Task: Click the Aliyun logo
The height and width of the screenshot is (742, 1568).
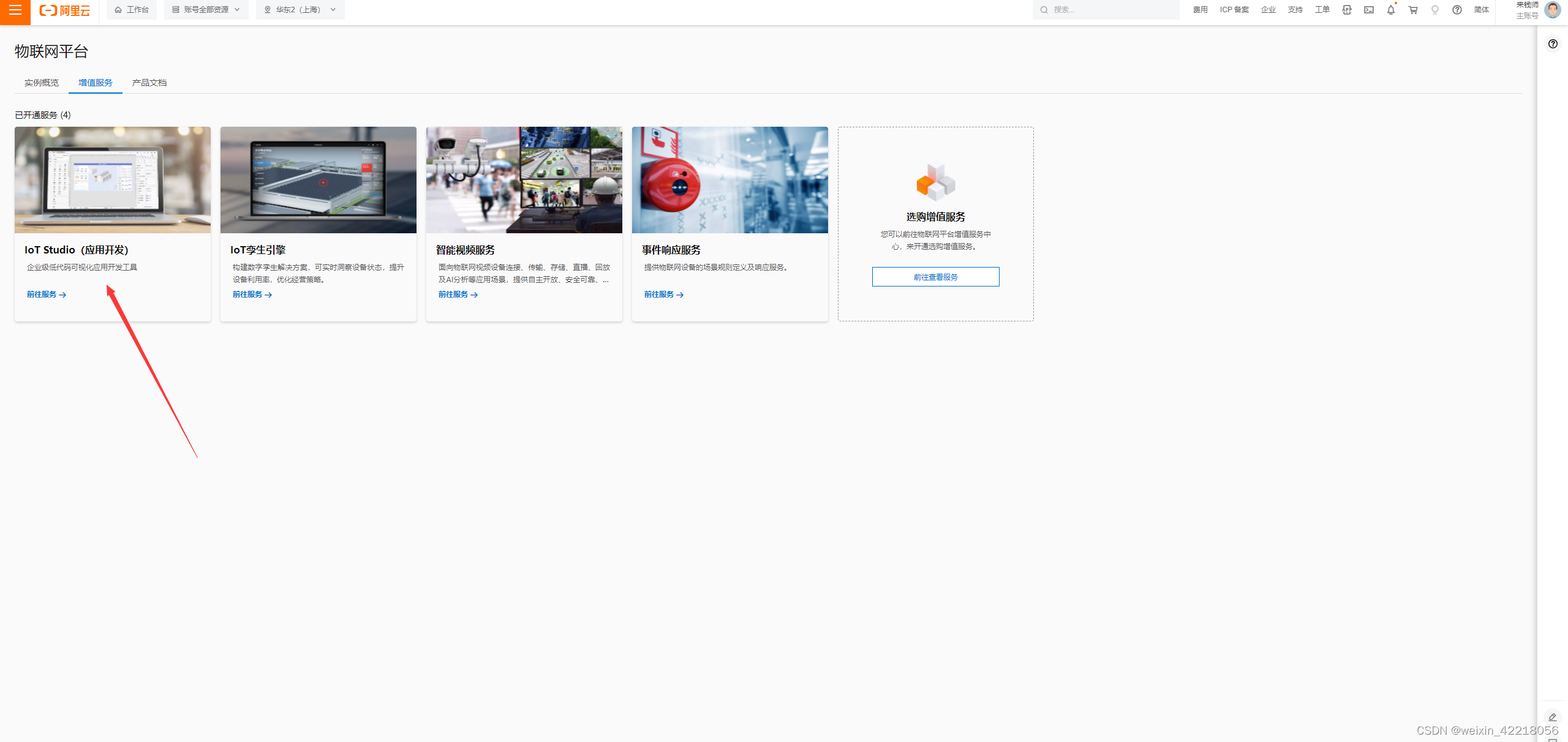Action: [x=65, y=10]
